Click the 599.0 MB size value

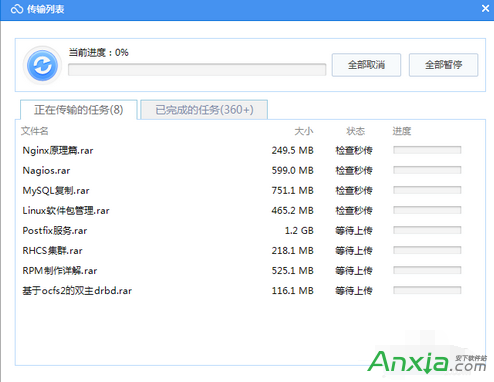(293, 170)
